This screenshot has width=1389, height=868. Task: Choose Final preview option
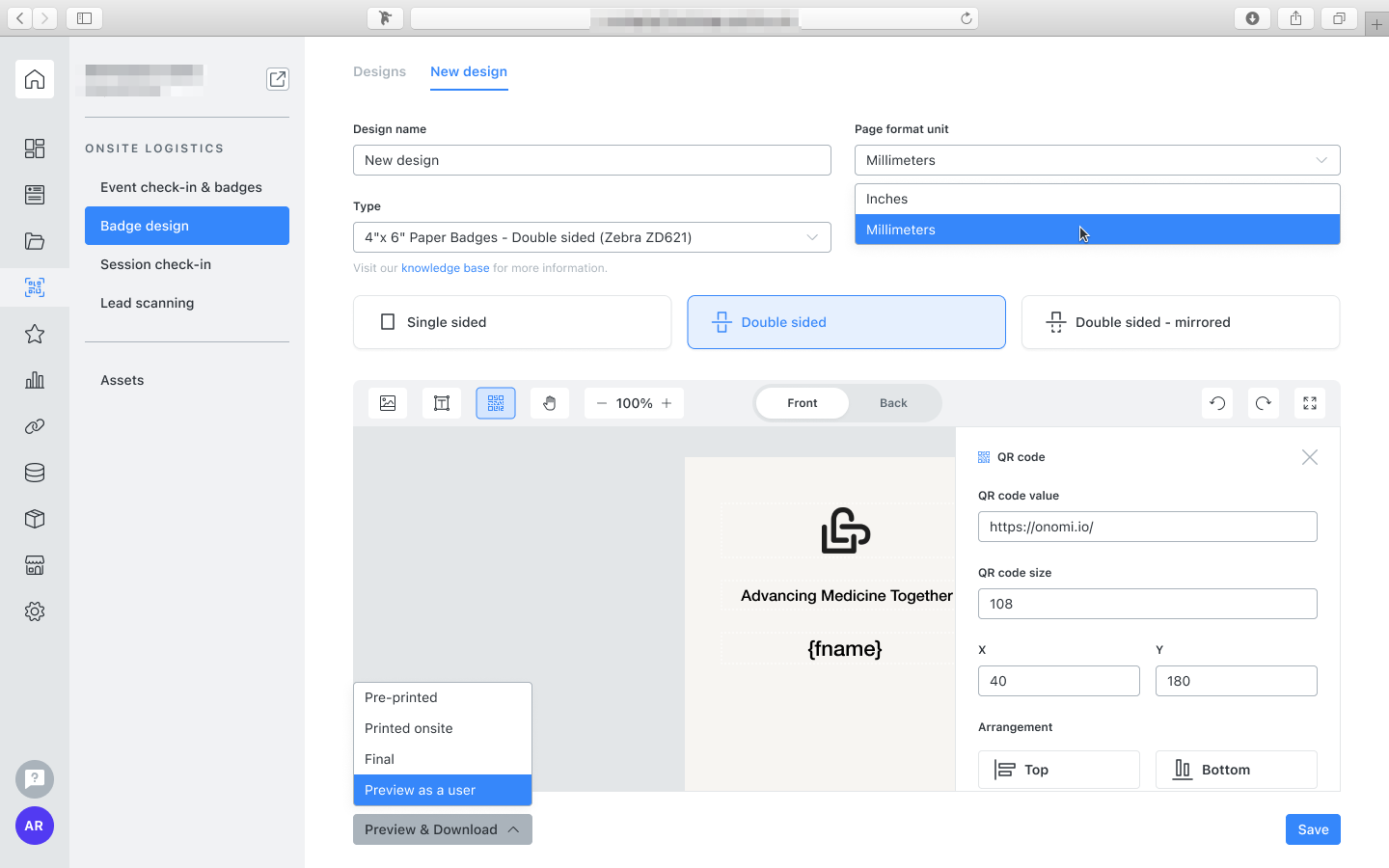point(443,759)
